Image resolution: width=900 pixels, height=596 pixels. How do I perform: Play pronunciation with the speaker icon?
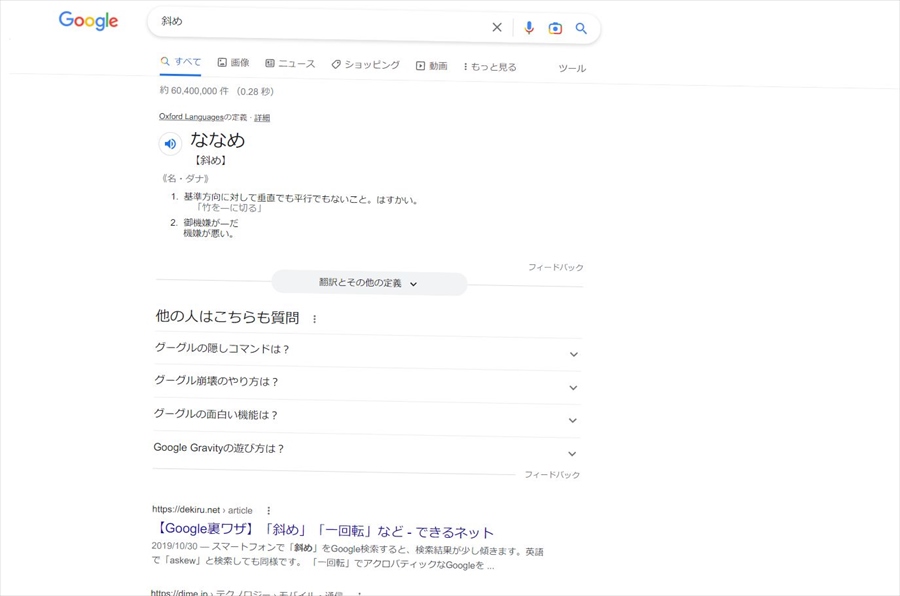[x=170, y=144]
